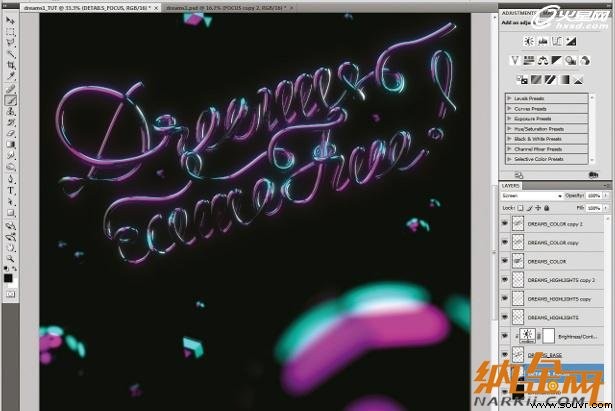
Task: Hide the Brightness/Contrast adjustment layer
Action: tap(505, 336)
